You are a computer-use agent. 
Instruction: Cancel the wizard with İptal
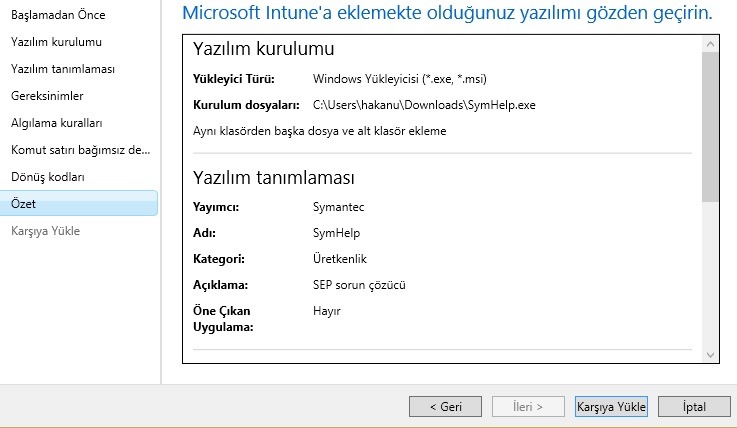click(694, 406)
